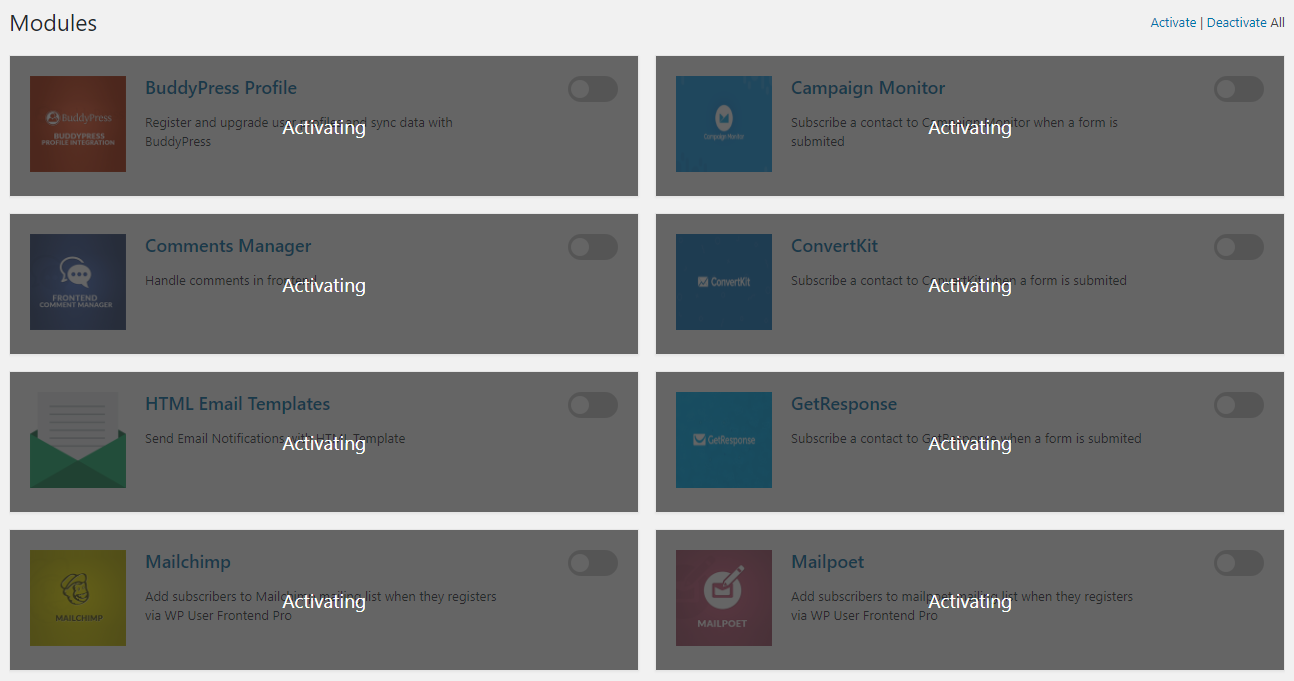The height and width of the screenshot is (681, 1294).
Task: Toggle the Mailchimp module switch
Action: pyautogui.click(x=593, y=563)
